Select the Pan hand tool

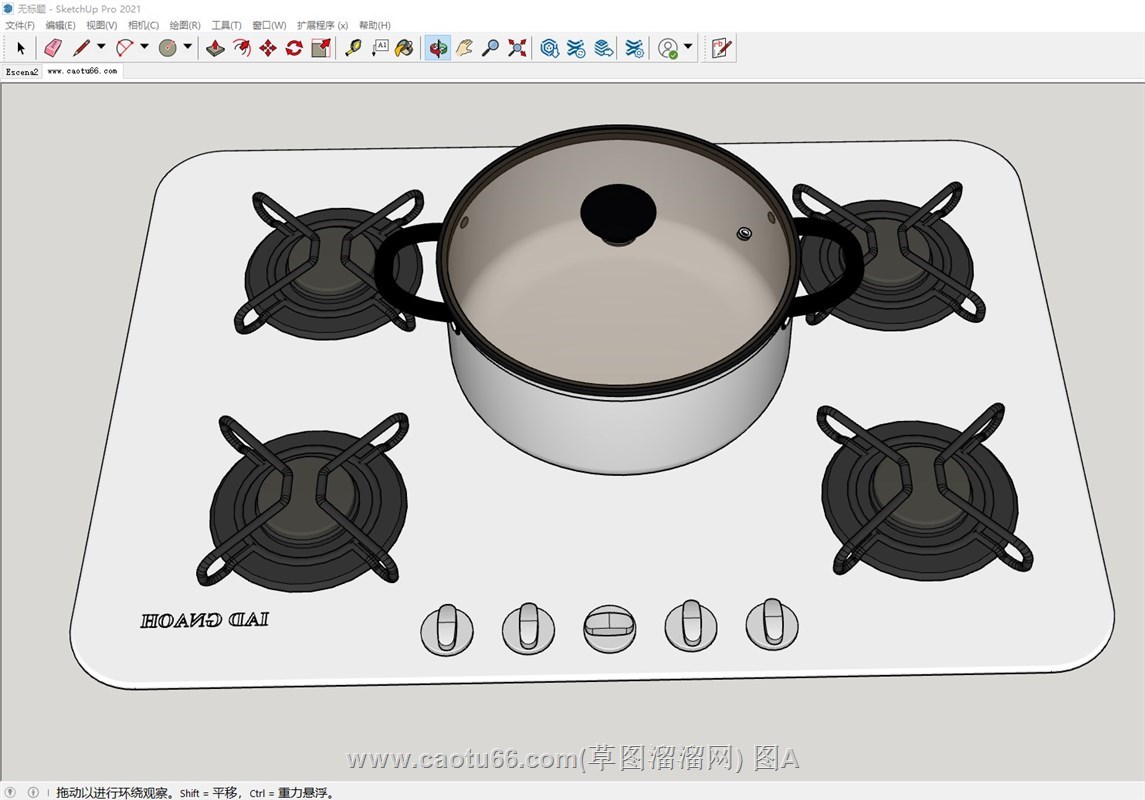tap(464, 48)
